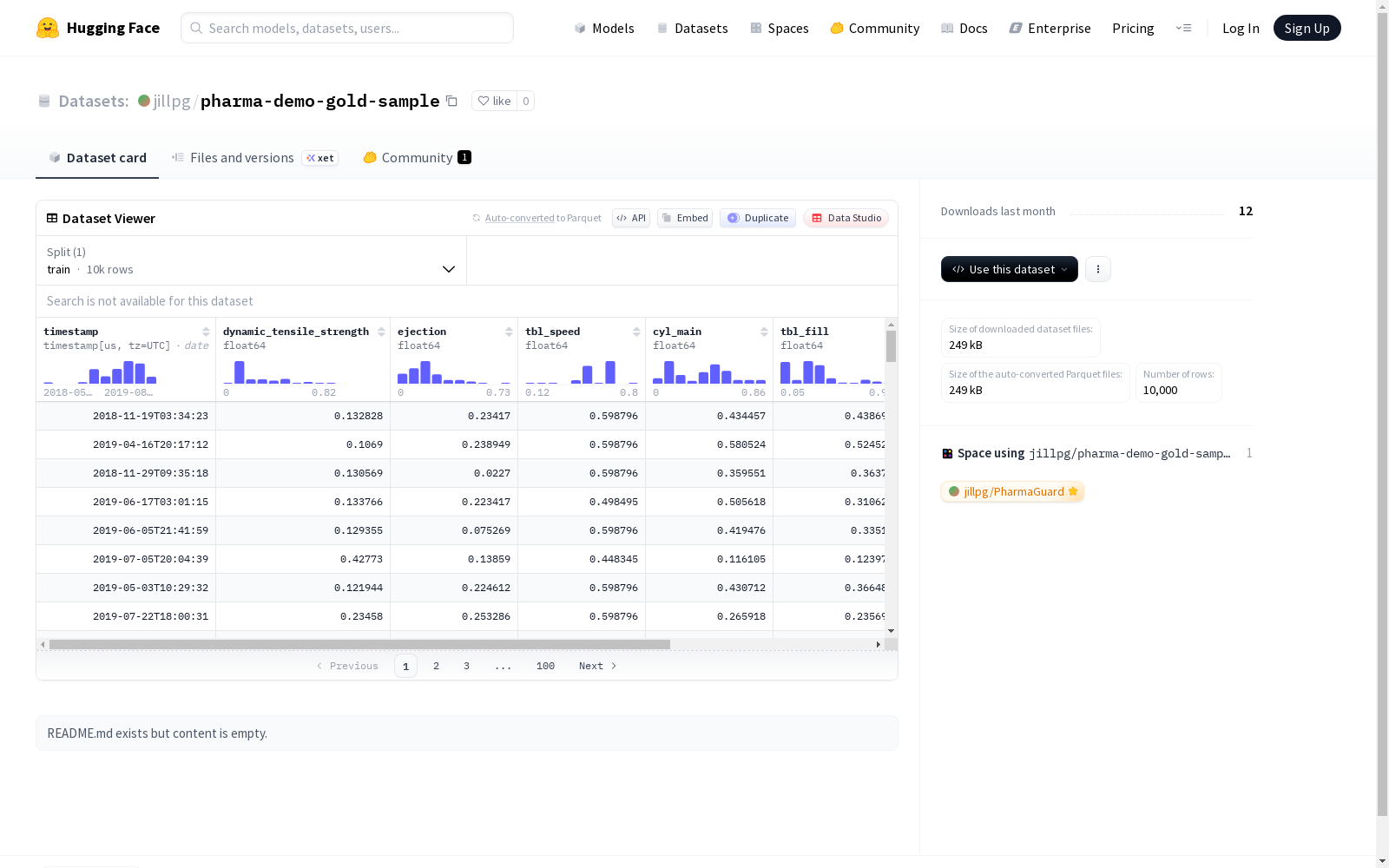Go to Datasets in top navigation
The image size is (1389, 868).
pyautogui.click(x=692, y=28)
